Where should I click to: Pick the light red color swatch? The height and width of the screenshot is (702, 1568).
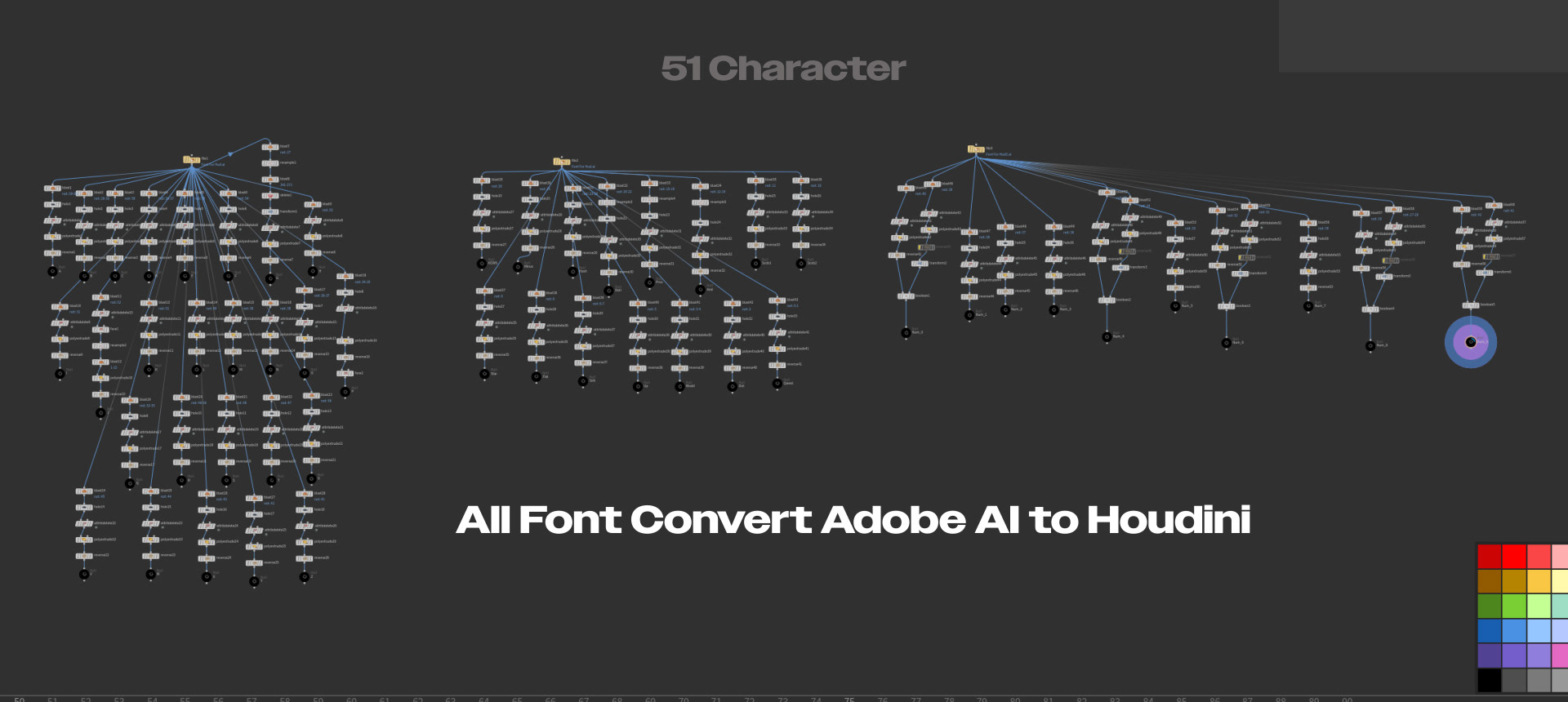(x=1539, y=557)
